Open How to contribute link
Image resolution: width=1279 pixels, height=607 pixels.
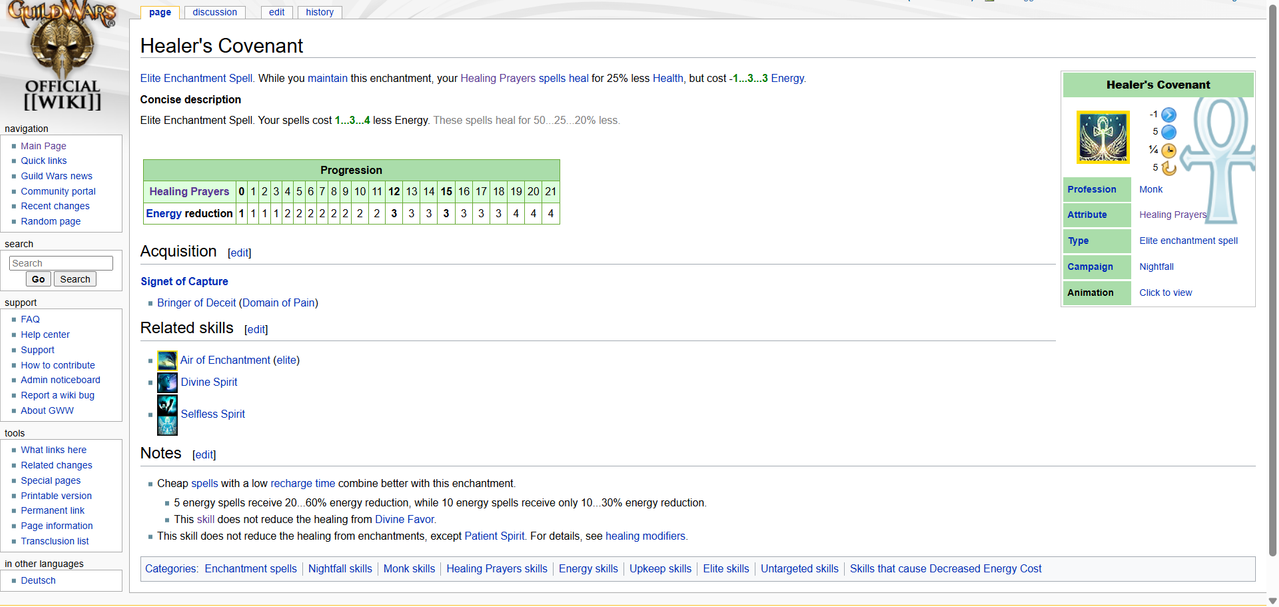tap(58, 365)
